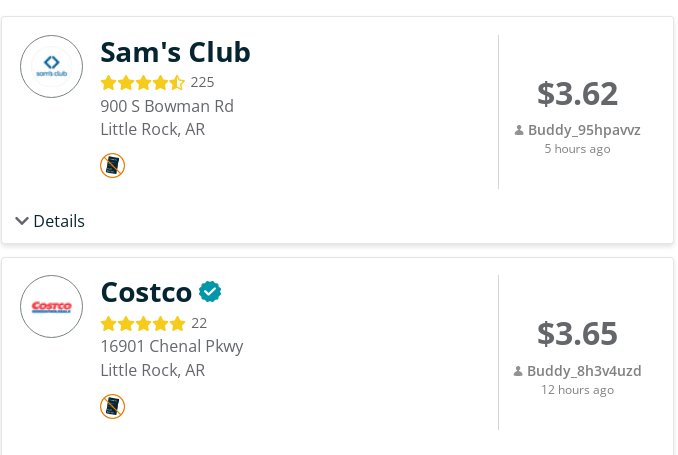Click the user icon beside Buddy_8h3v4uzd

pos(518,371)
